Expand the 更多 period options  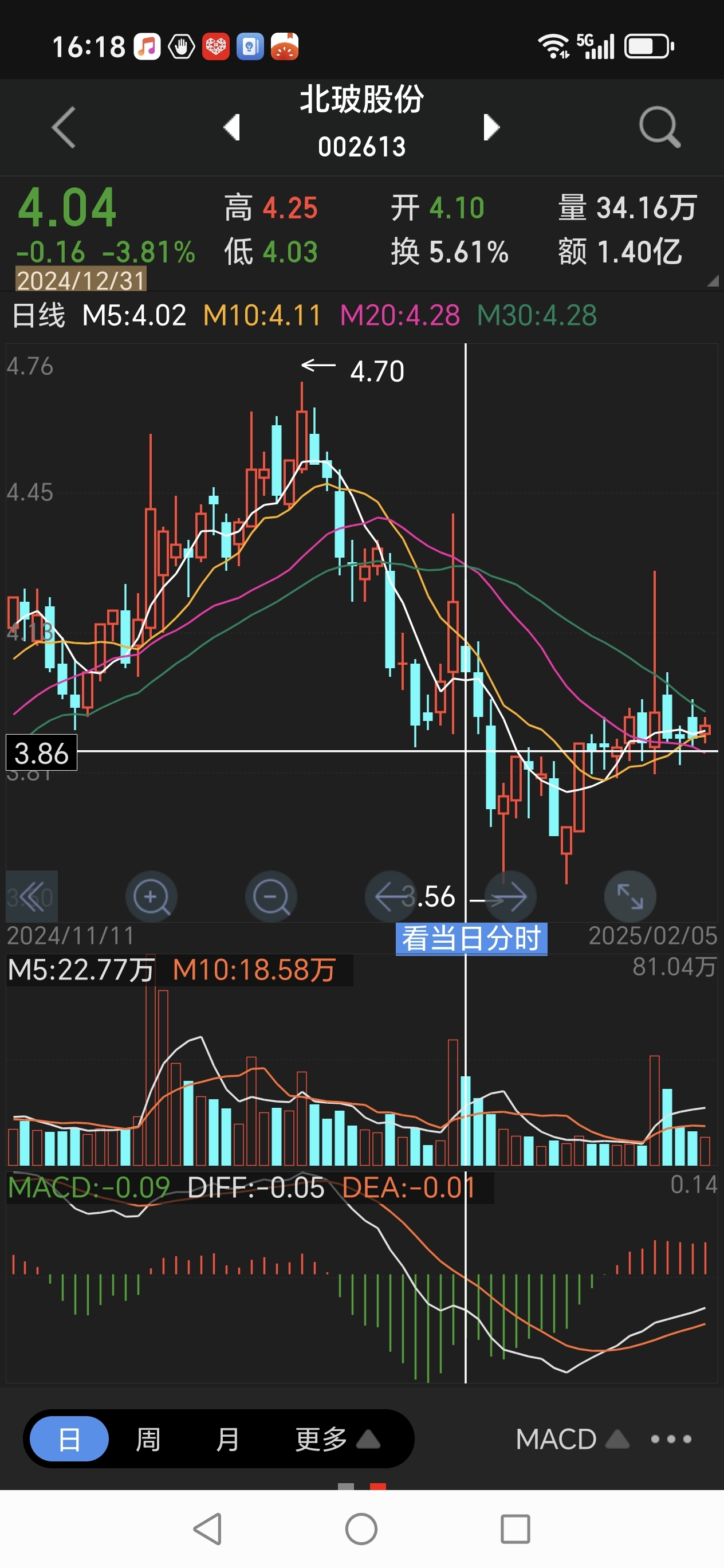point(338,1439)
